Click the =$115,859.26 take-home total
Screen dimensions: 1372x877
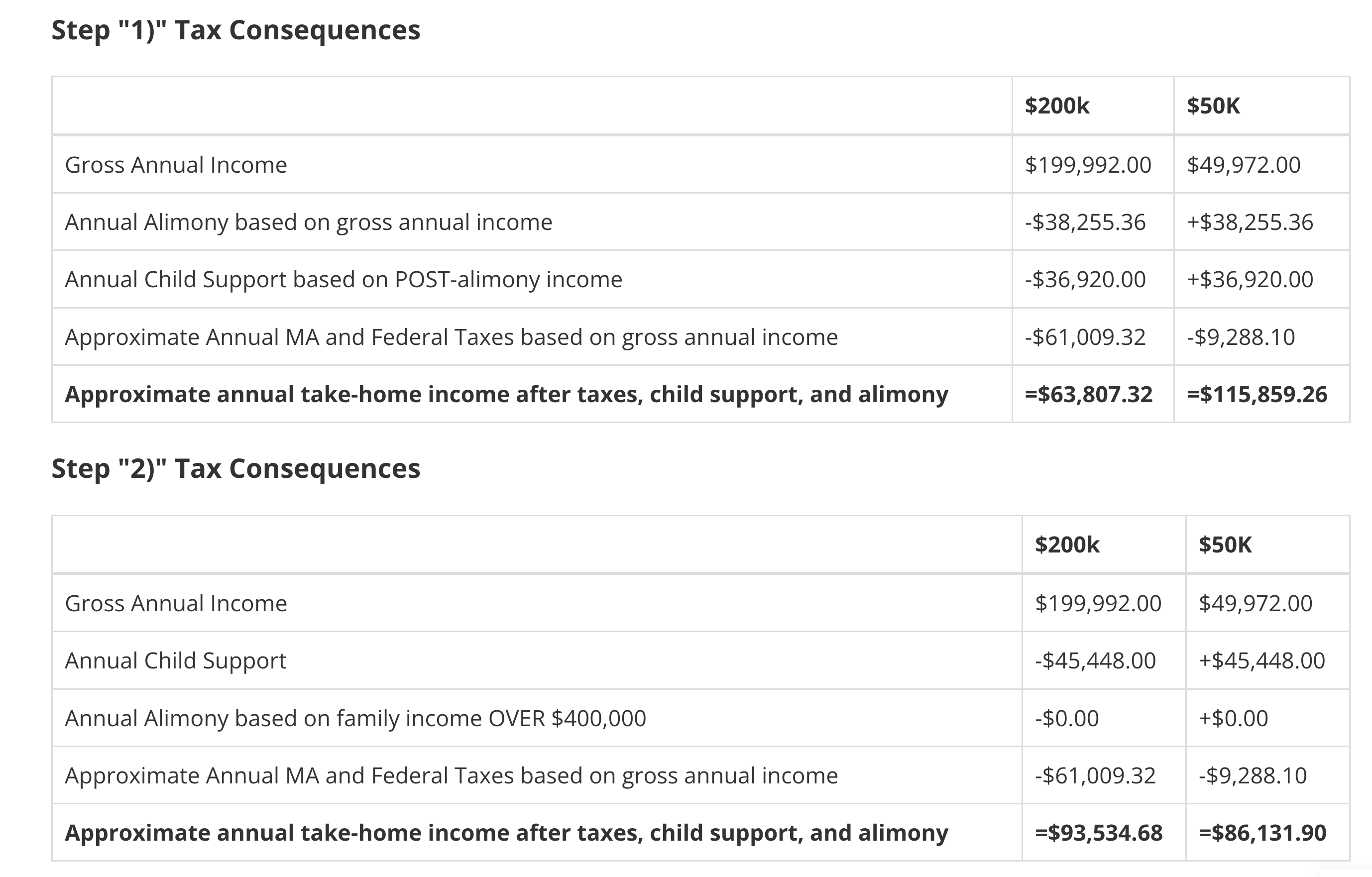tap(1257, 395)
